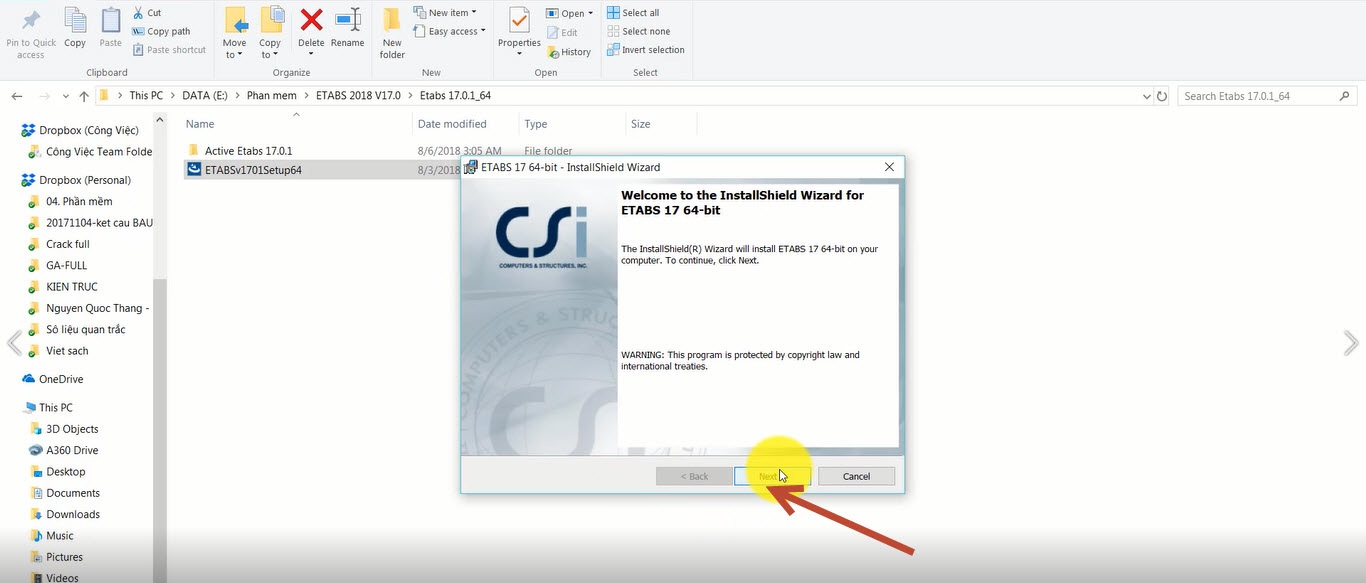Viewport: 1366px width, 583px height.
Task: Click the Search Etabs 17.0.1_64 field
Action: 1267,96
